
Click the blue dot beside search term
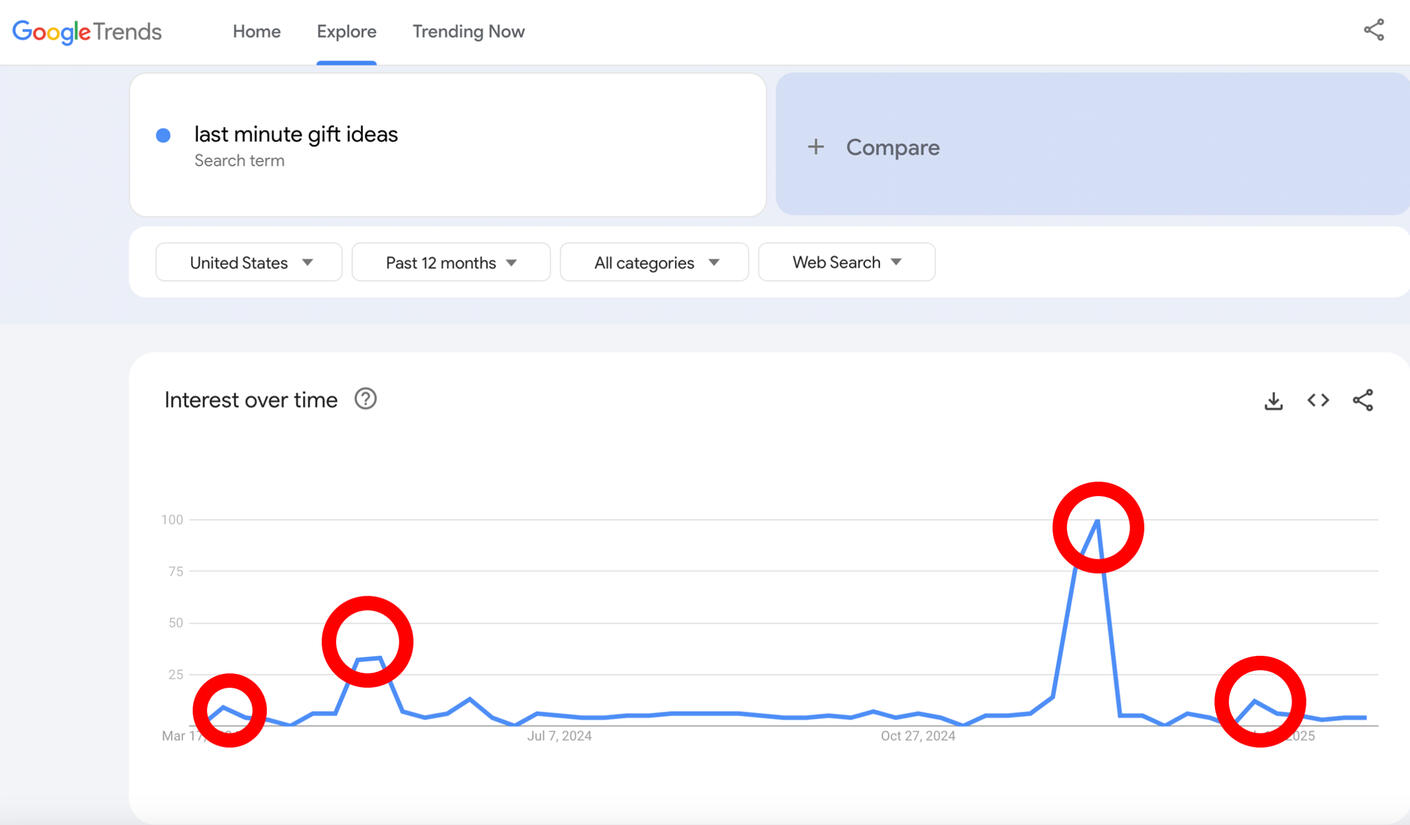(x=163, y=135)
